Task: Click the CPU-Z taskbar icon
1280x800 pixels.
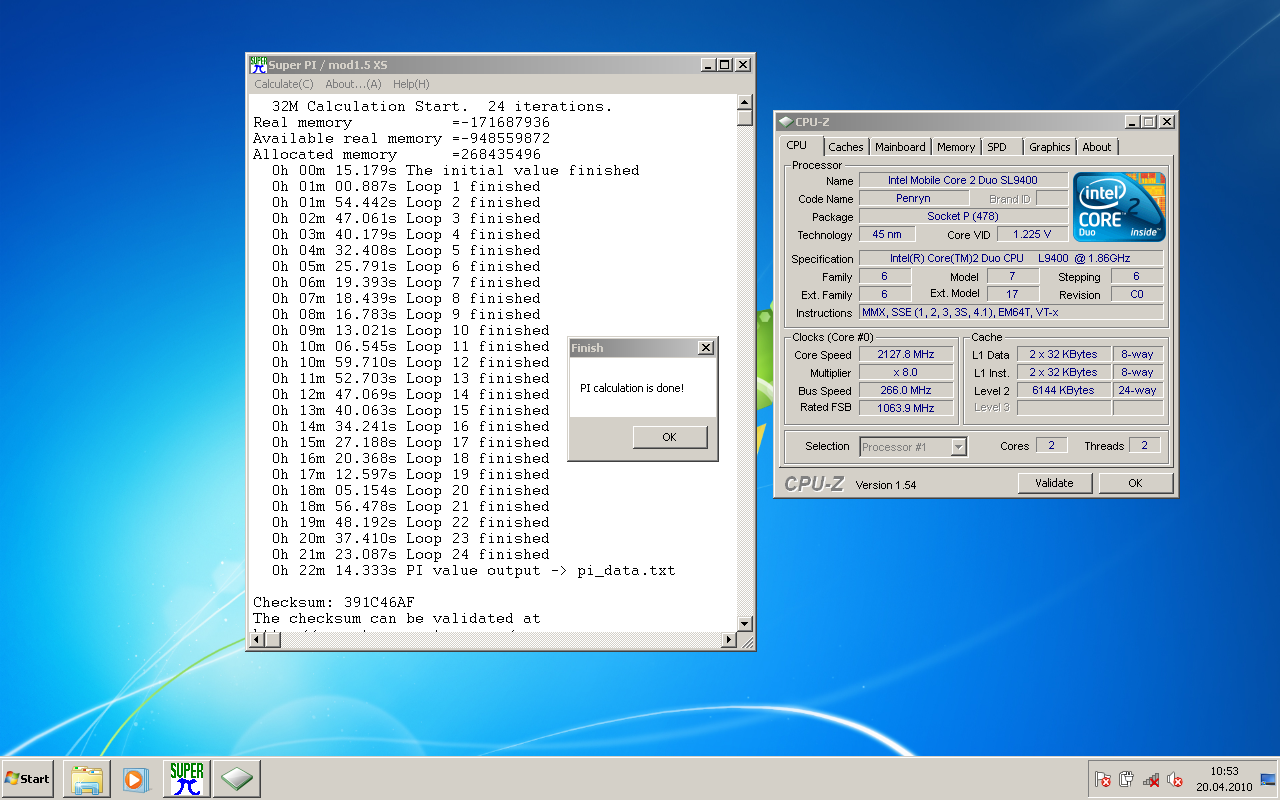Action: 237,778
